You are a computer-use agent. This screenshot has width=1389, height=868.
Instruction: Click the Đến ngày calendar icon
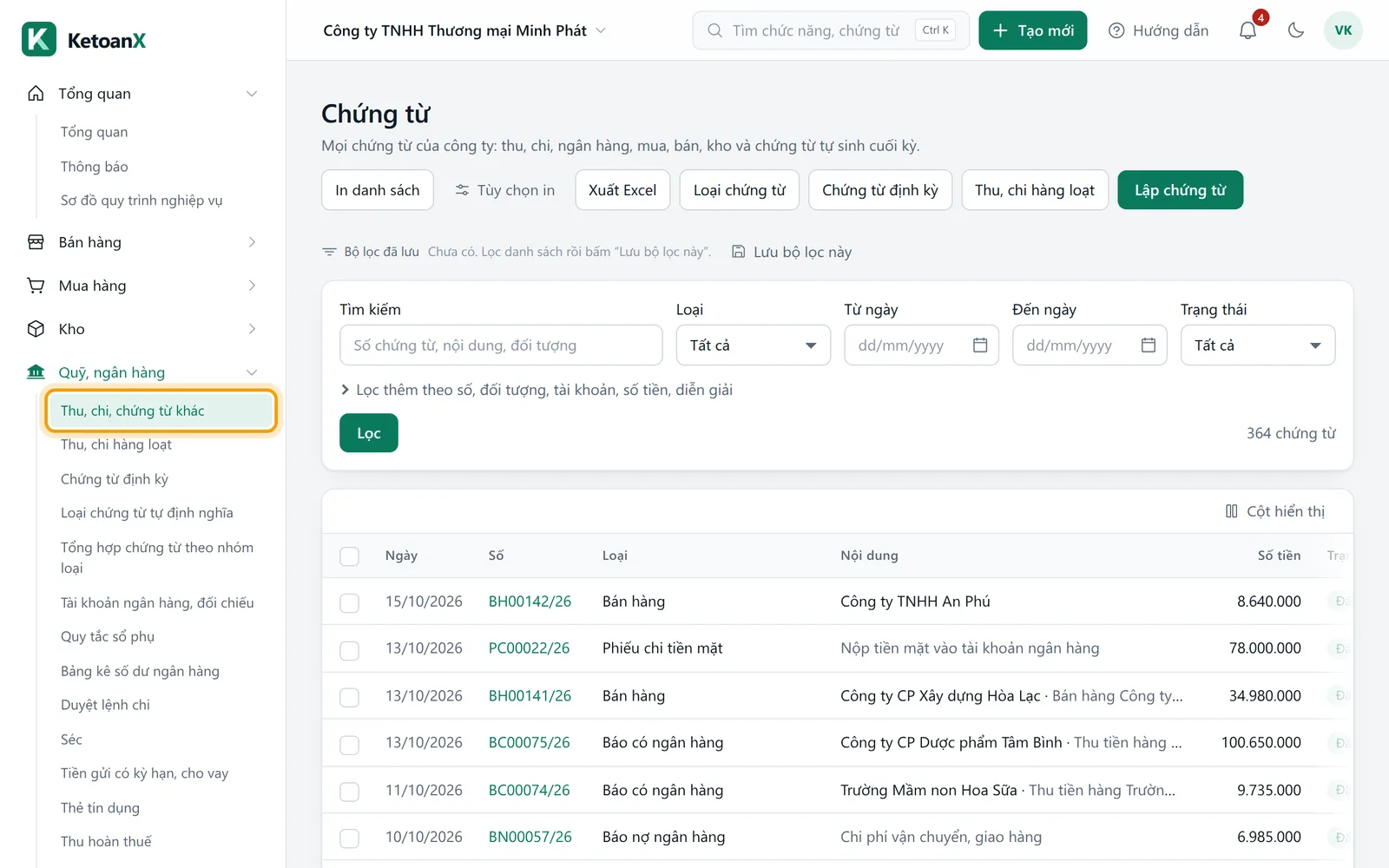click(1149, 345)
